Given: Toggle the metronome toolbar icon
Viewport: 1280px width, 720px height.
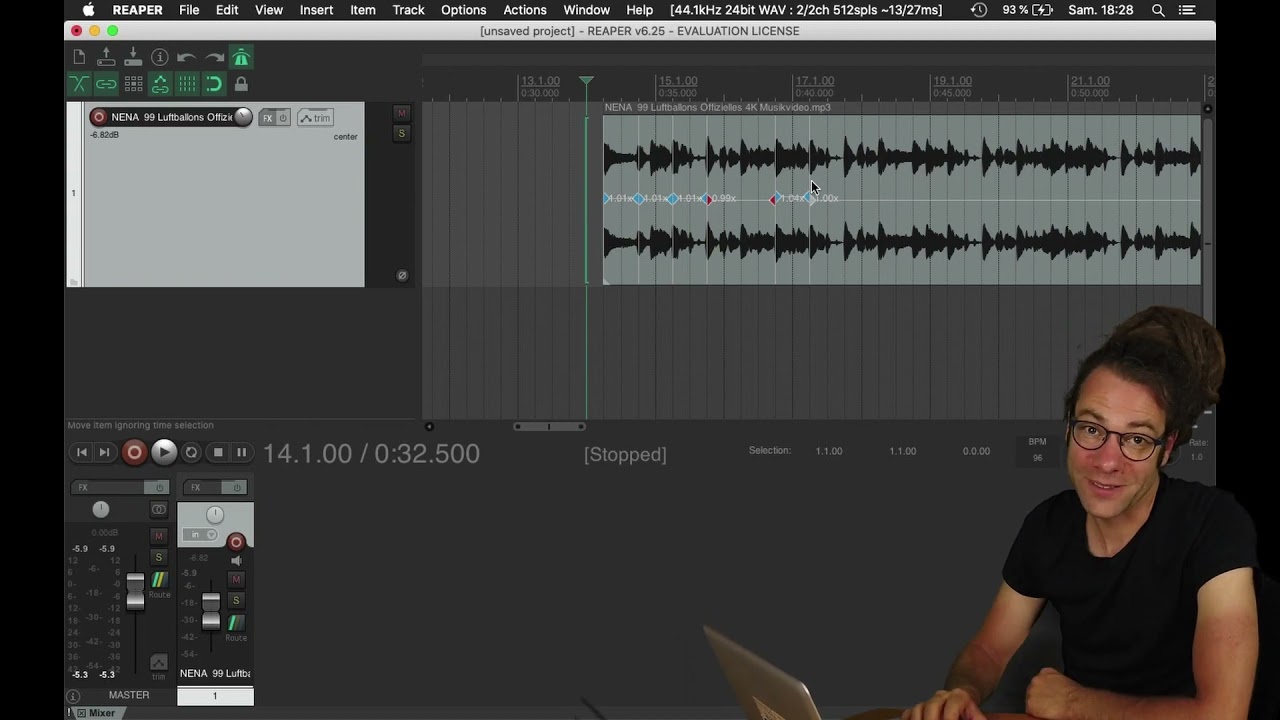Looking at the screenshot, I should [241, 58].
